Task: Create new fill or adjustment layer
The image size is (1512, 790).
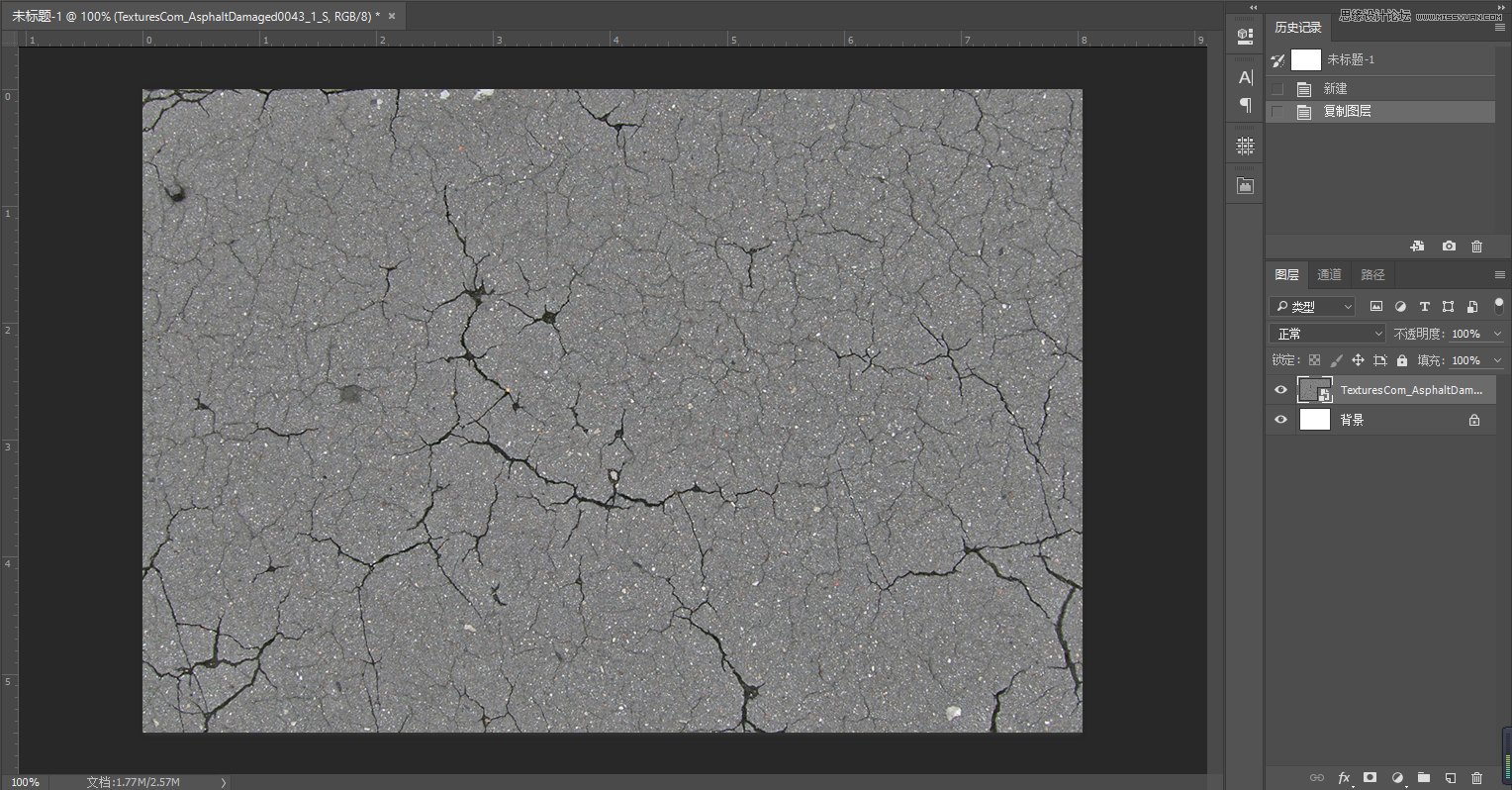Action: pos(1397,778)
